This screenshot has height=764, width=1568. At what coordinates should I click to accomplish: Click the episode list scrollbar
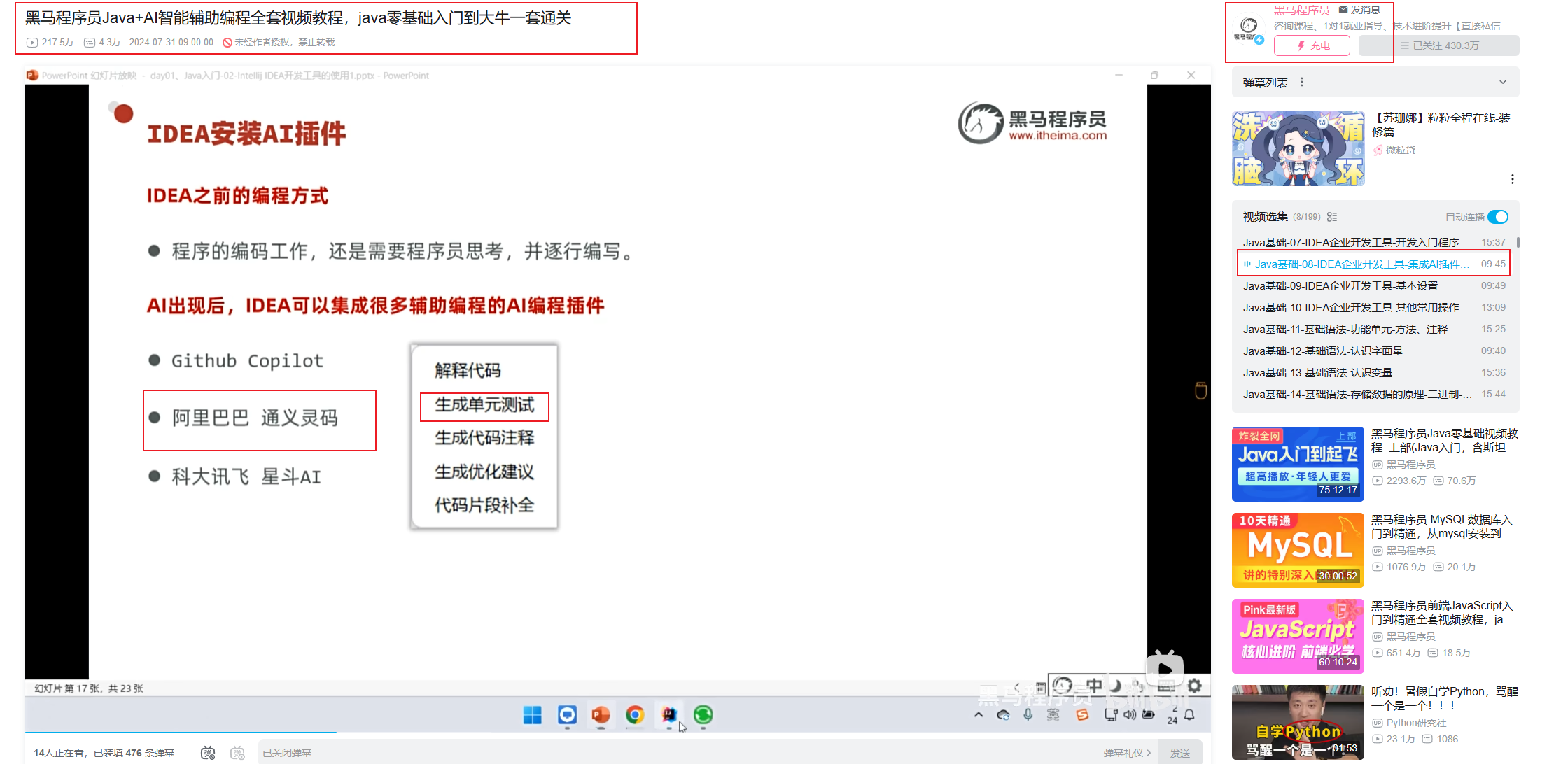pos(1518,243)
